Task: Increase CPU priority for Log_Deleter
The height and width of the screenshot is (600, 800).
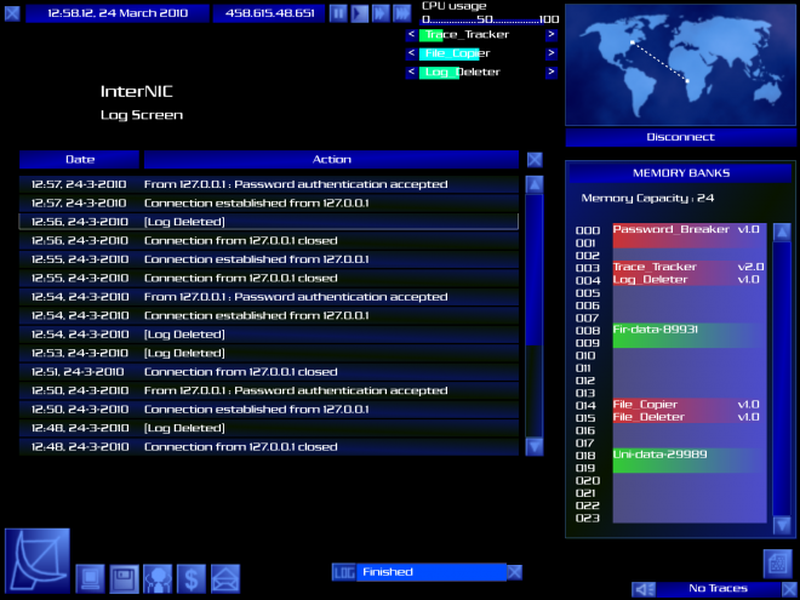Action: (x=551, y=72)
